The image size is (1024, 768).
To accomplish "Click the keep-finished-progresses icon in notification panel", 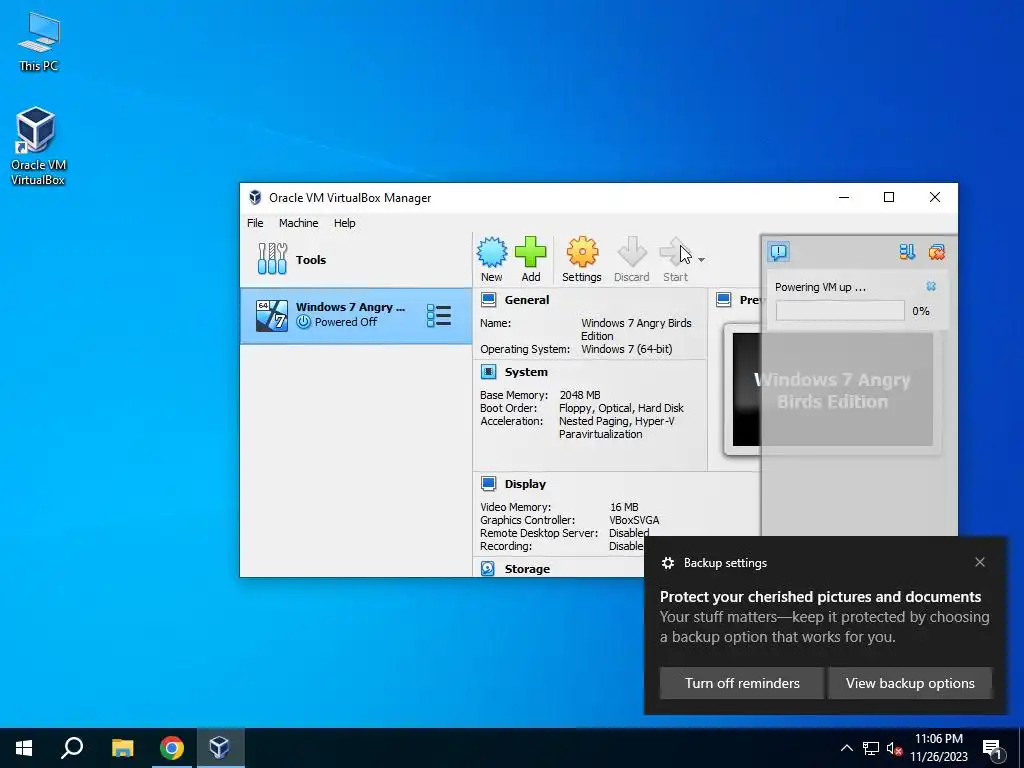I will coord(907,251).
